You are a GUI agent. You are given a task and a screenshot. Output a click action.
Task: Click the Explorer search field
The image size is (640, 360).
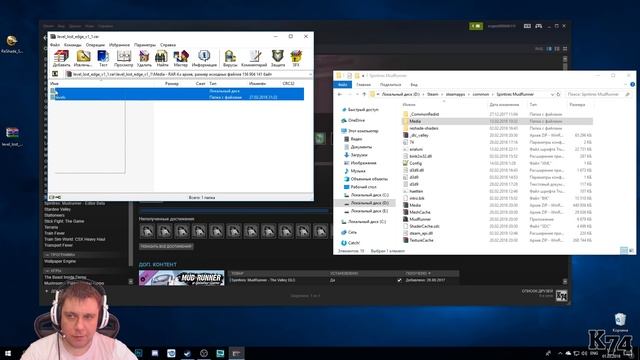click(598, 94)
